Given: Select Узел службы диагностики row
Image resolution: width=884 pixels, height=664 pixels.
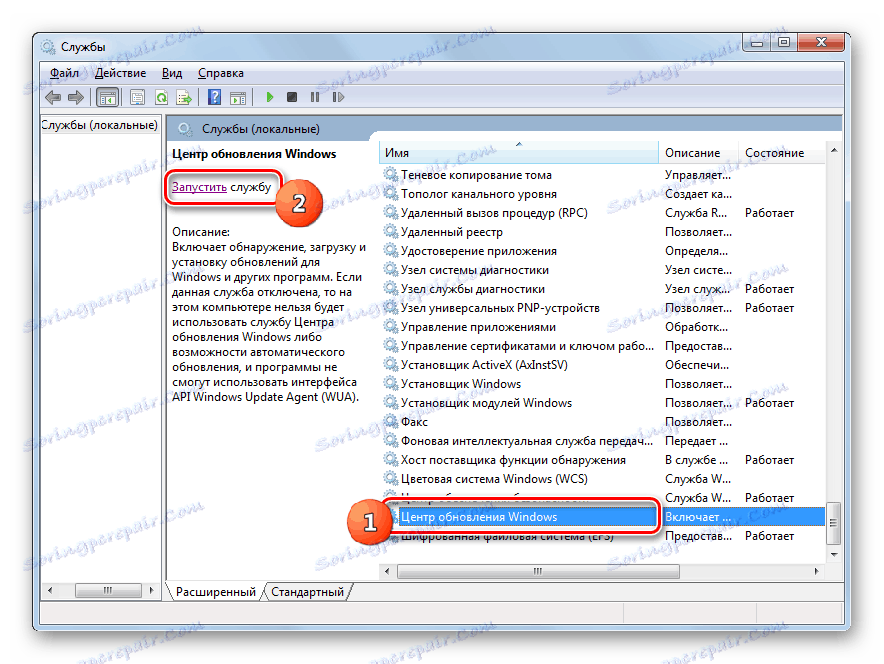Looking at the screenshot, I should pyautogui.click(x=603, y=289).
